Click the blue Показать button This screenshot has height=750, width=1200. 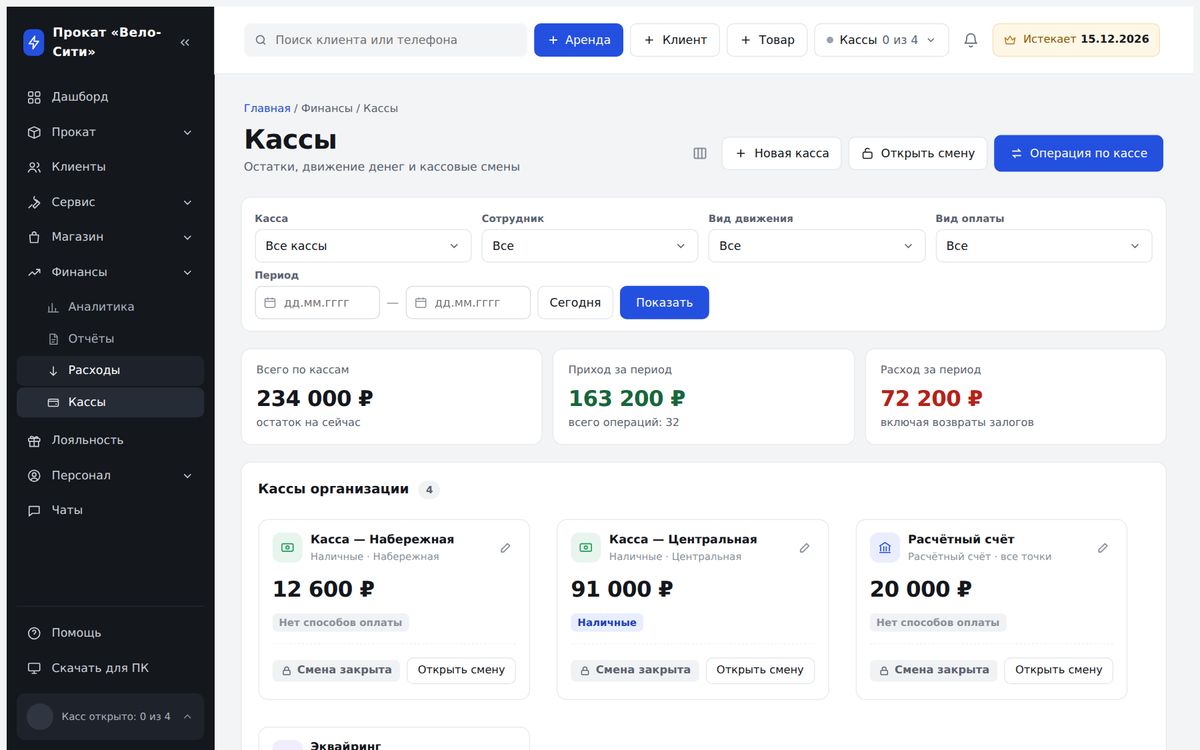tap(664, 302)
